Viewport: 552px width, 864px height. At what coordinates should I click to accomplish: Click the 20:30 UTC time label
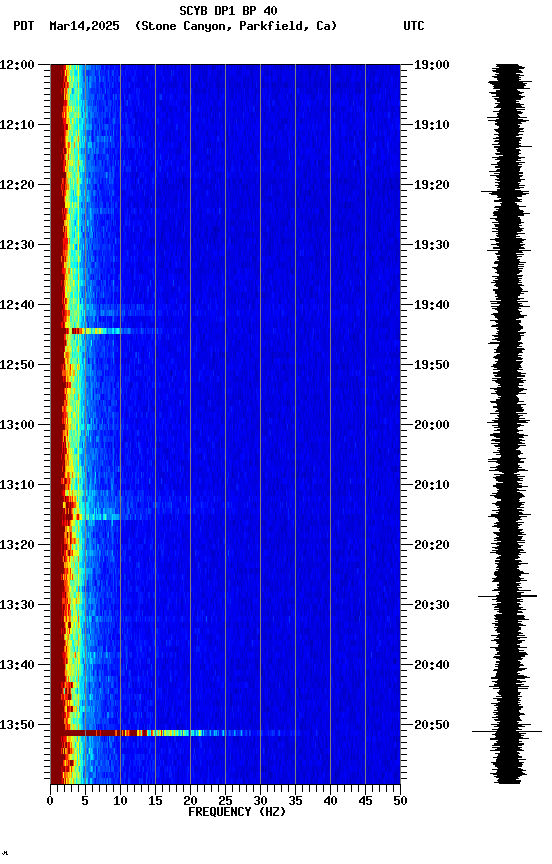pyautogui.click(x=432, y=605)
